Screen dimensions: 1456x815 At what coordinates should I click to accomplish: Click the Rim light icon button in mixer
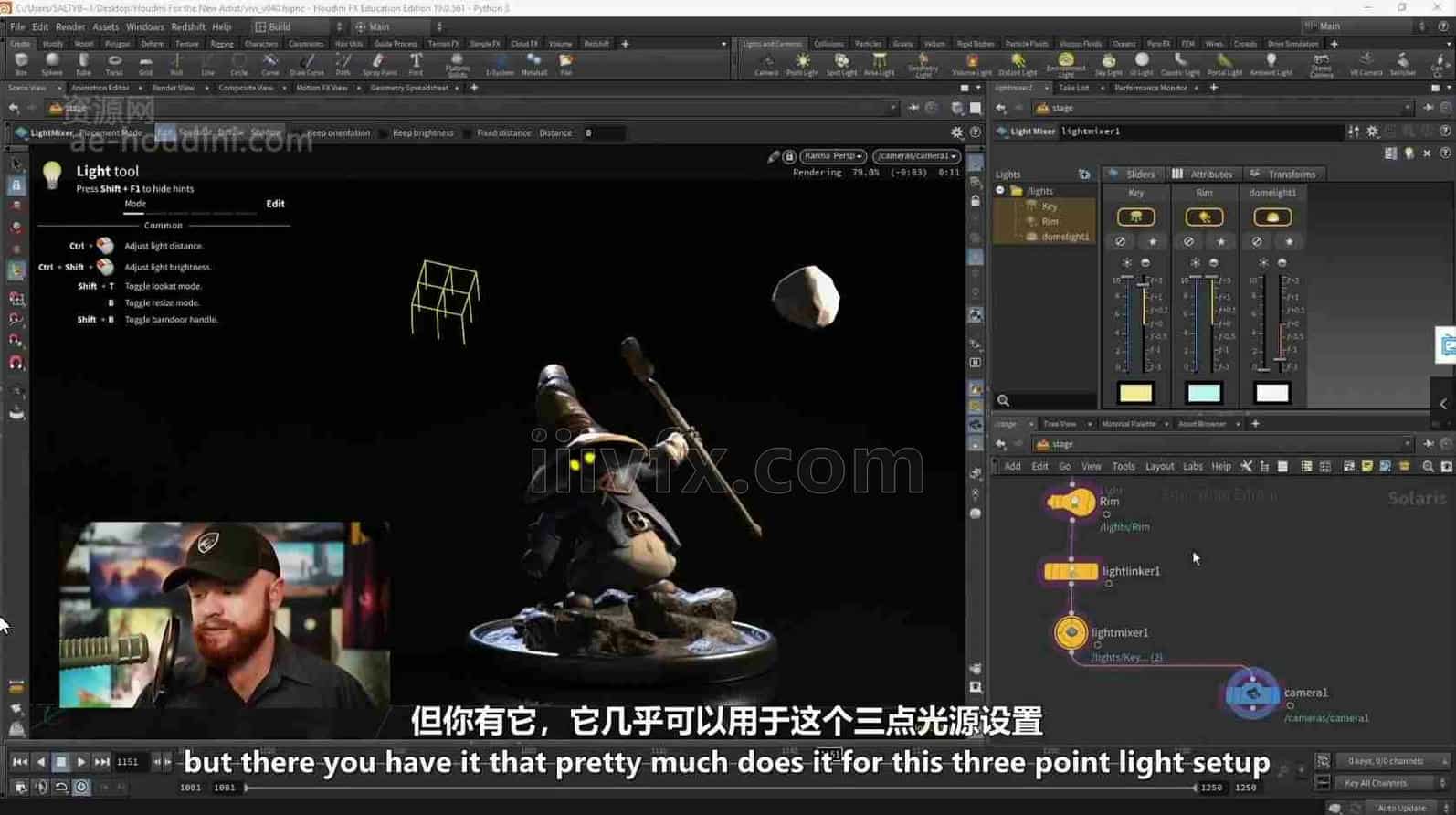[x=1204, y=217]
